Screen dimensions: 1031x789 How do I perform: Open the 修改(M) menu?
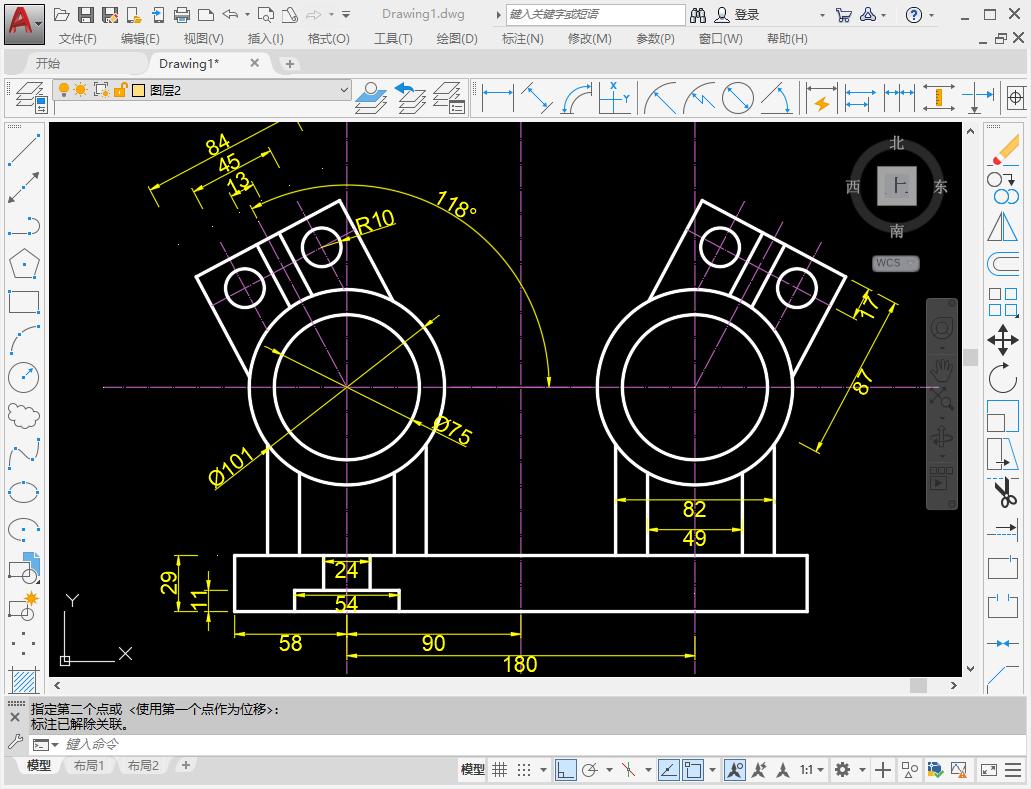click(590, 38)
